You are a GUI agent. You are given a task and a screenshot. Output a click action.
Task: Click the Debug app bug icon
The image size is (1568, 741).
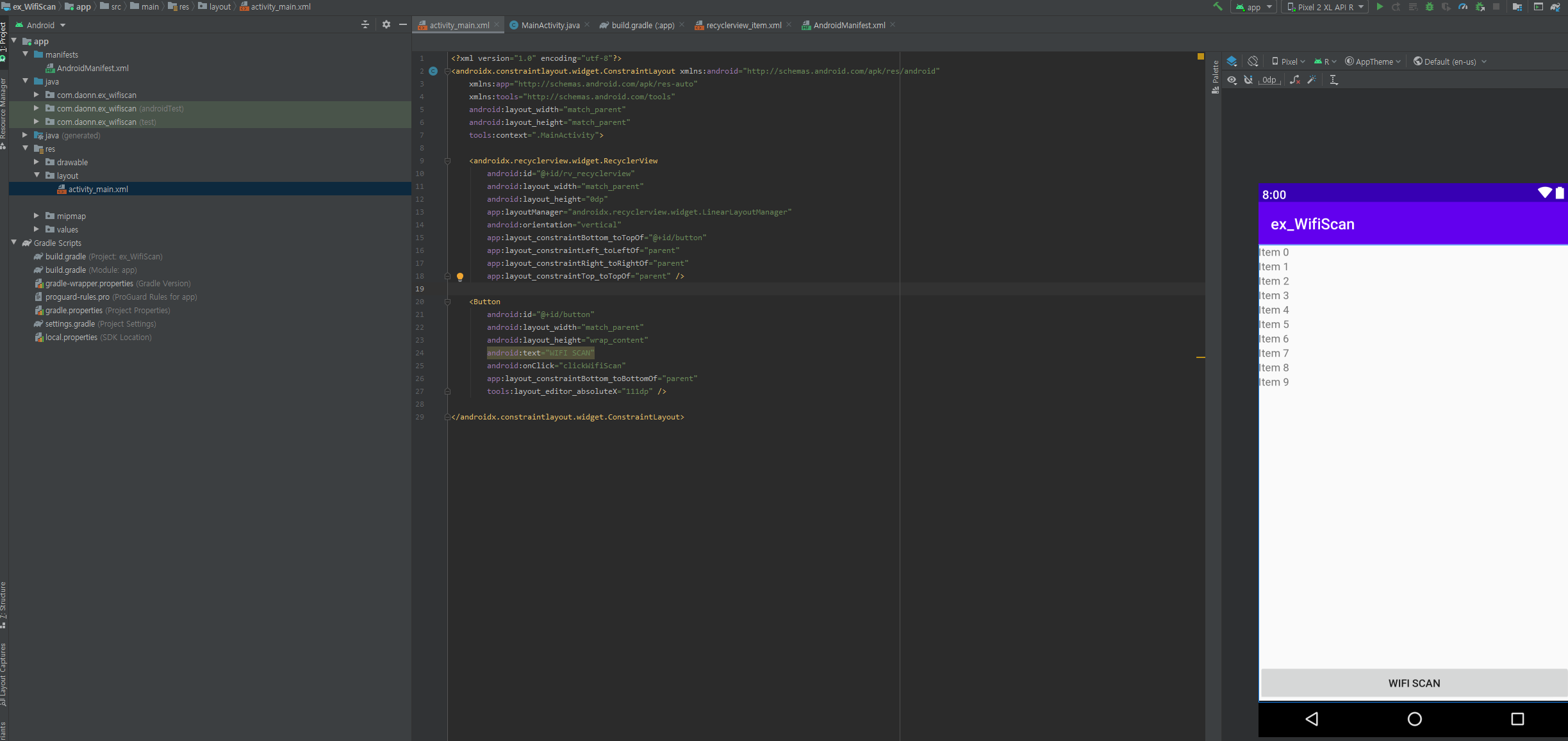[1430, 7]
